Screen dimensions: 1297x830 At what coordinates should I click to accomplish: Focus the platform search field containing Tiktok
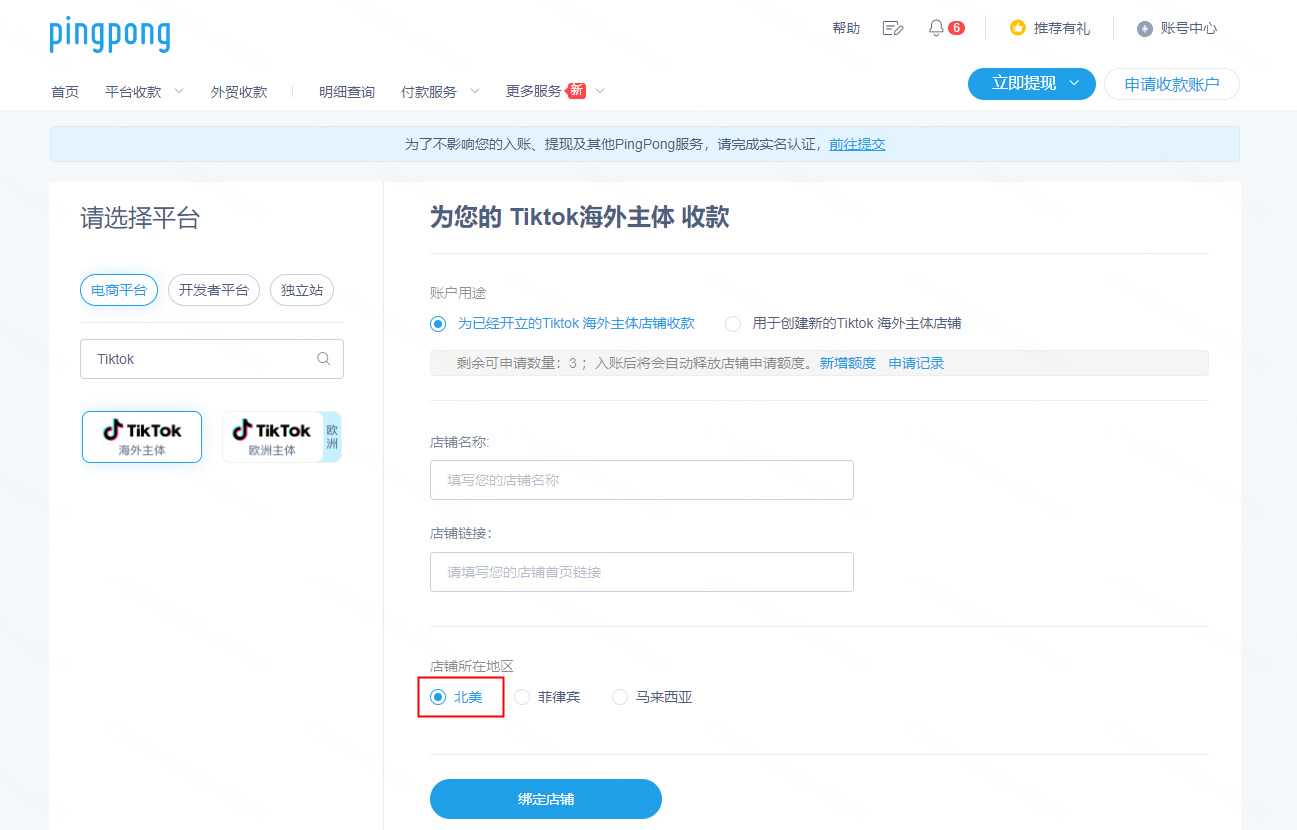click(212, 359)
